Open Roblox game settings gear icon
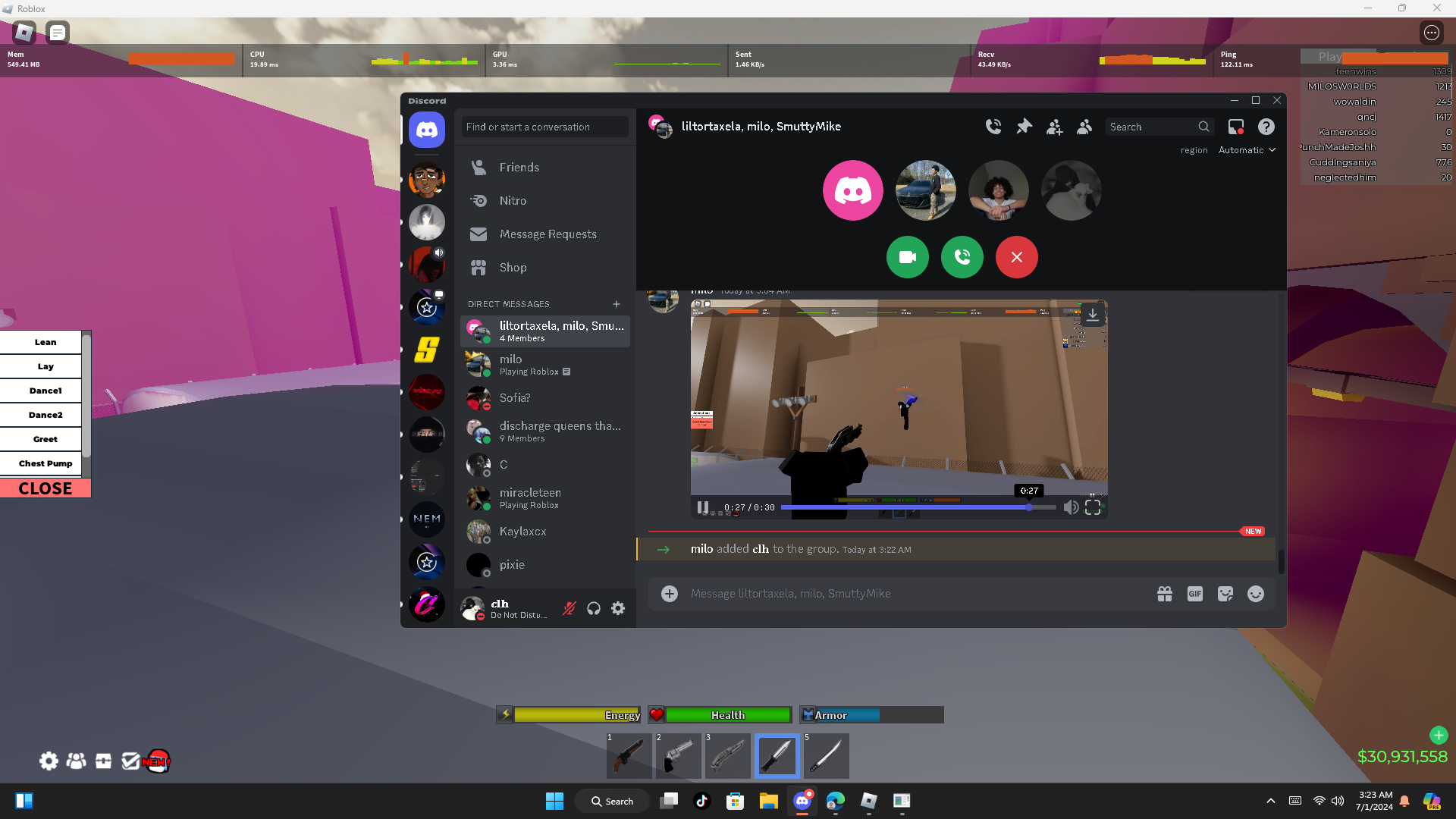Image resolution: width=1456 pixels, height=819 pixels. [49, 761]
